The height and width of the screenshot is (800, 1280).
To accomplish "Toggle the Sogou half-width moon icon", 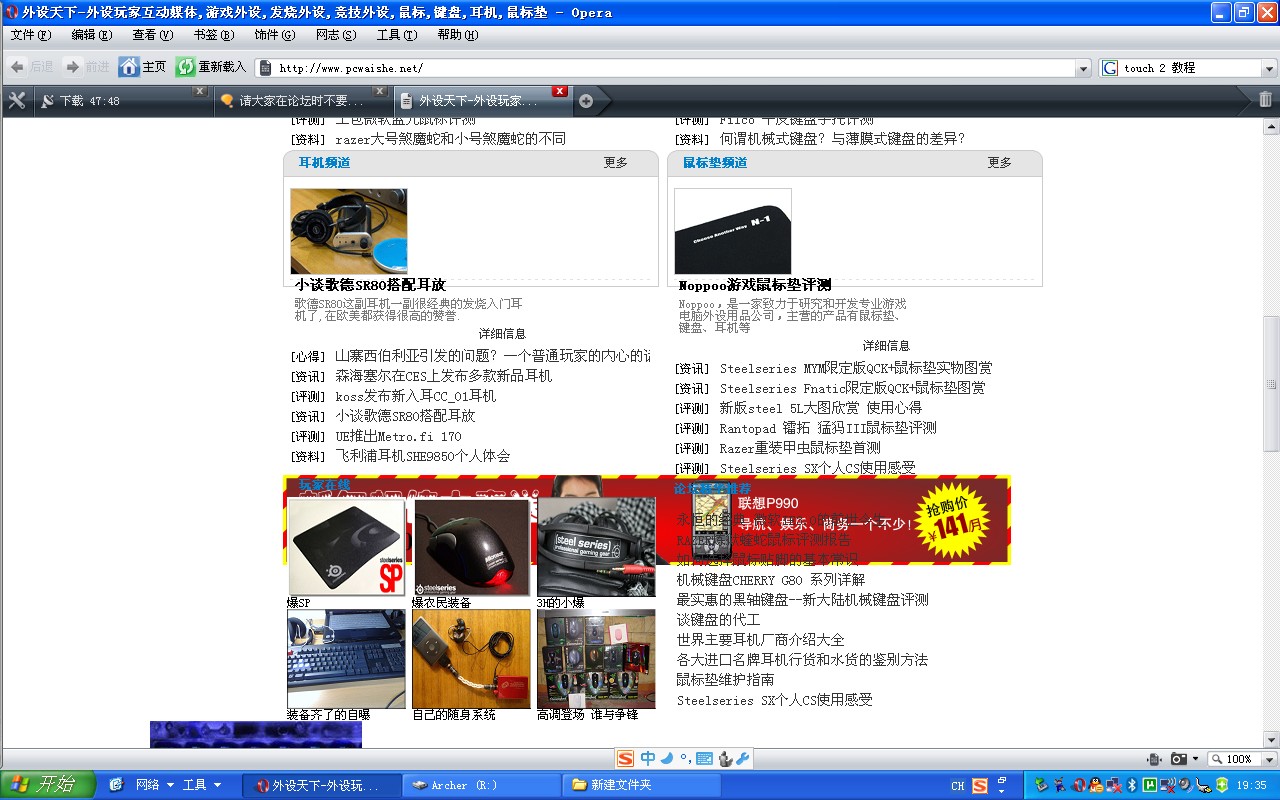I will 666,759.
